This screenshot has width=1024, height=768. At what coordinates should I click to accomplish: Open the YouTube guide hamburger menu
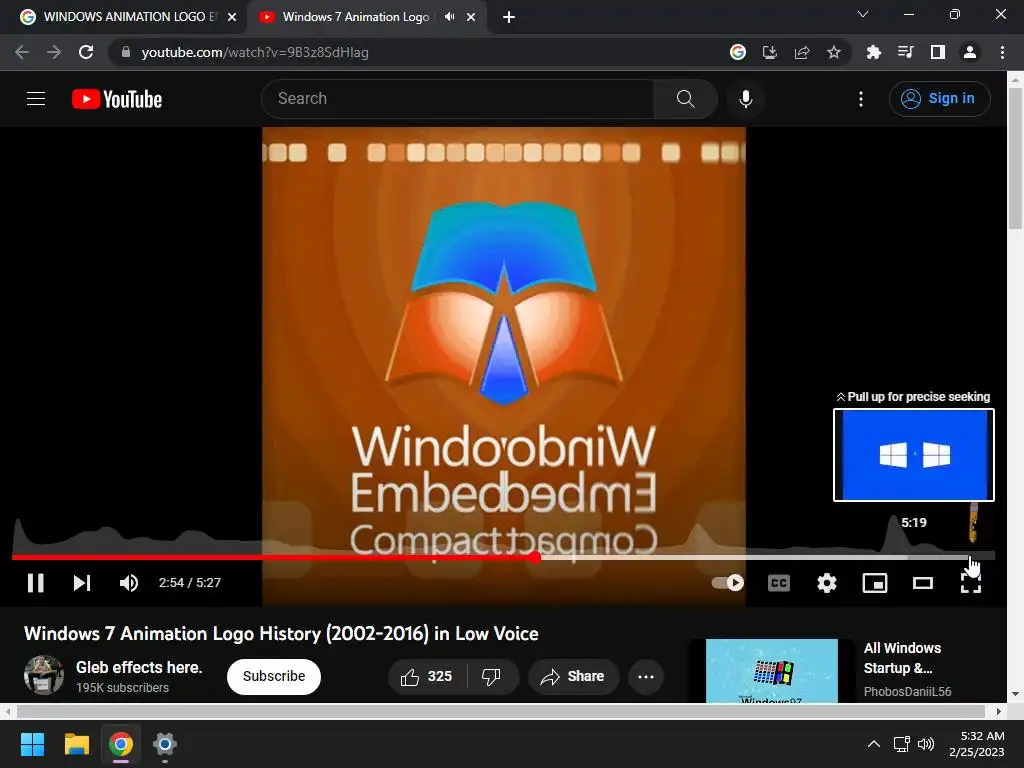pos(36,99)
